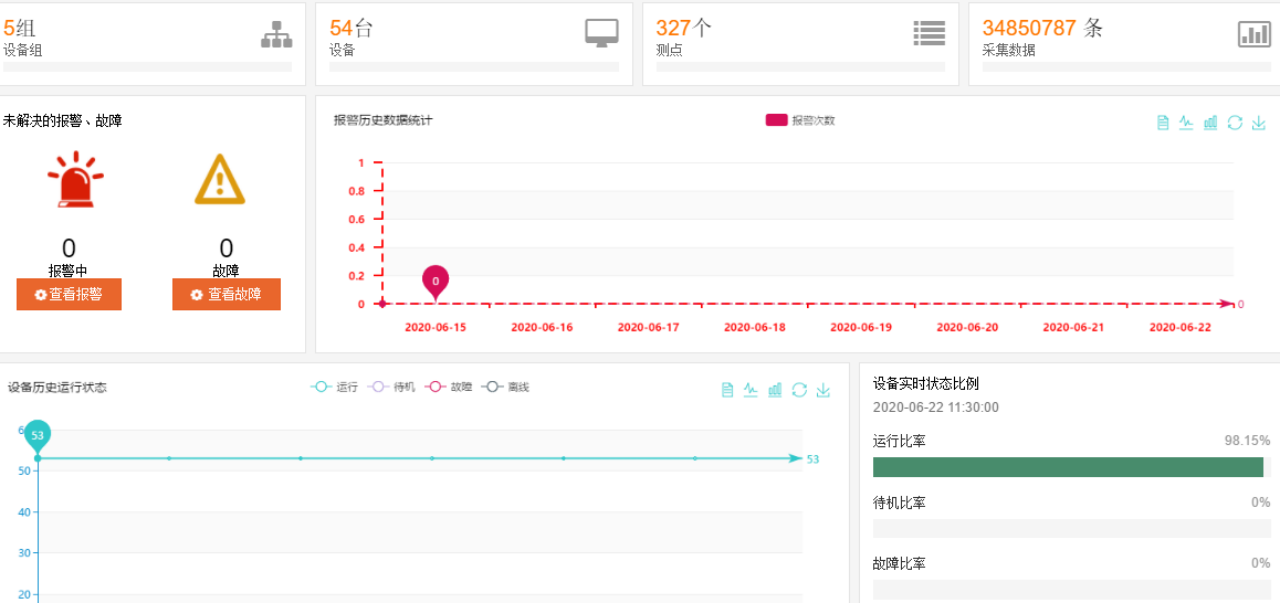Screen dimensions: 1280x603
Task: Click the 0 marker pin on alarm chart
Action: point(435,281)
